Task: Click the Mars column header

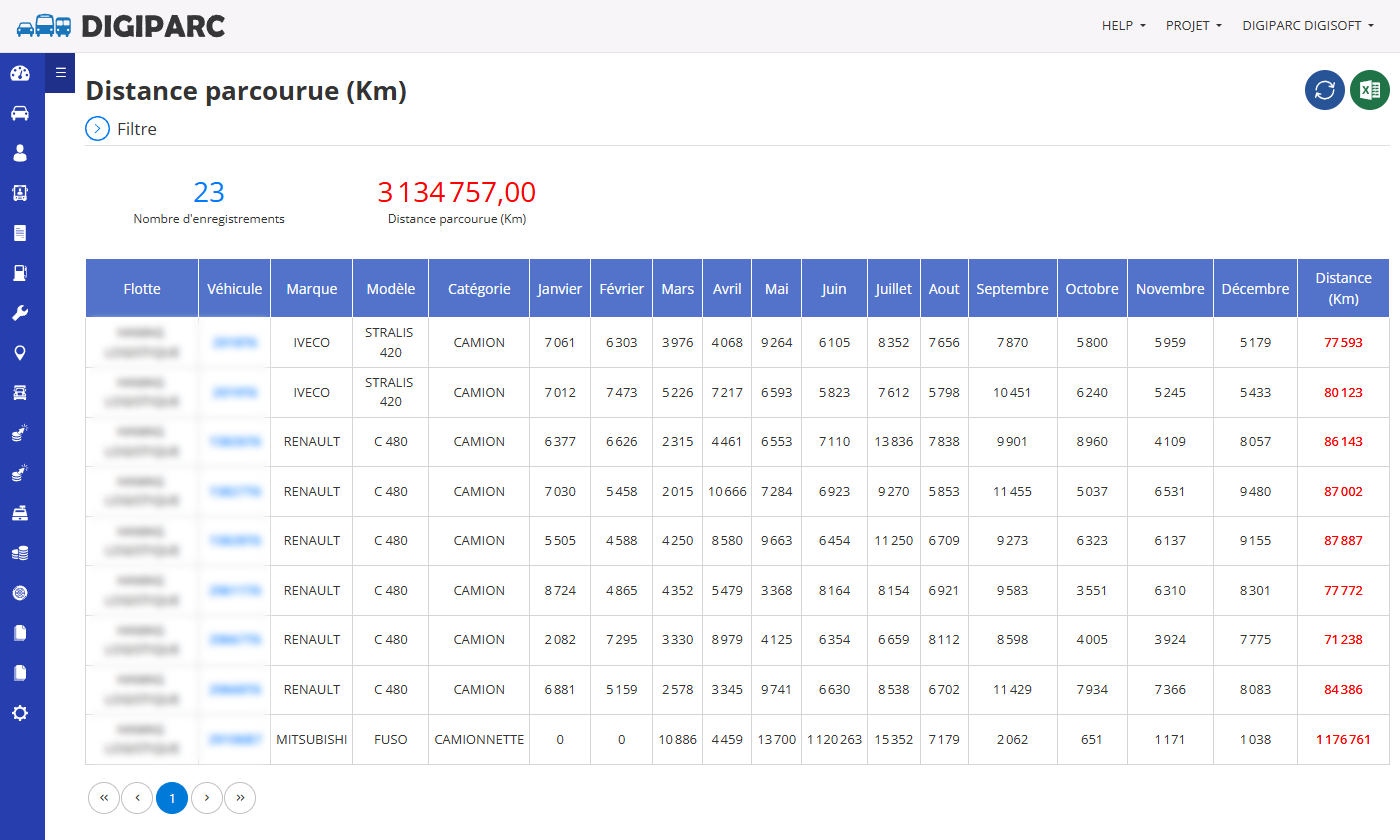Action: pos(678,289)
